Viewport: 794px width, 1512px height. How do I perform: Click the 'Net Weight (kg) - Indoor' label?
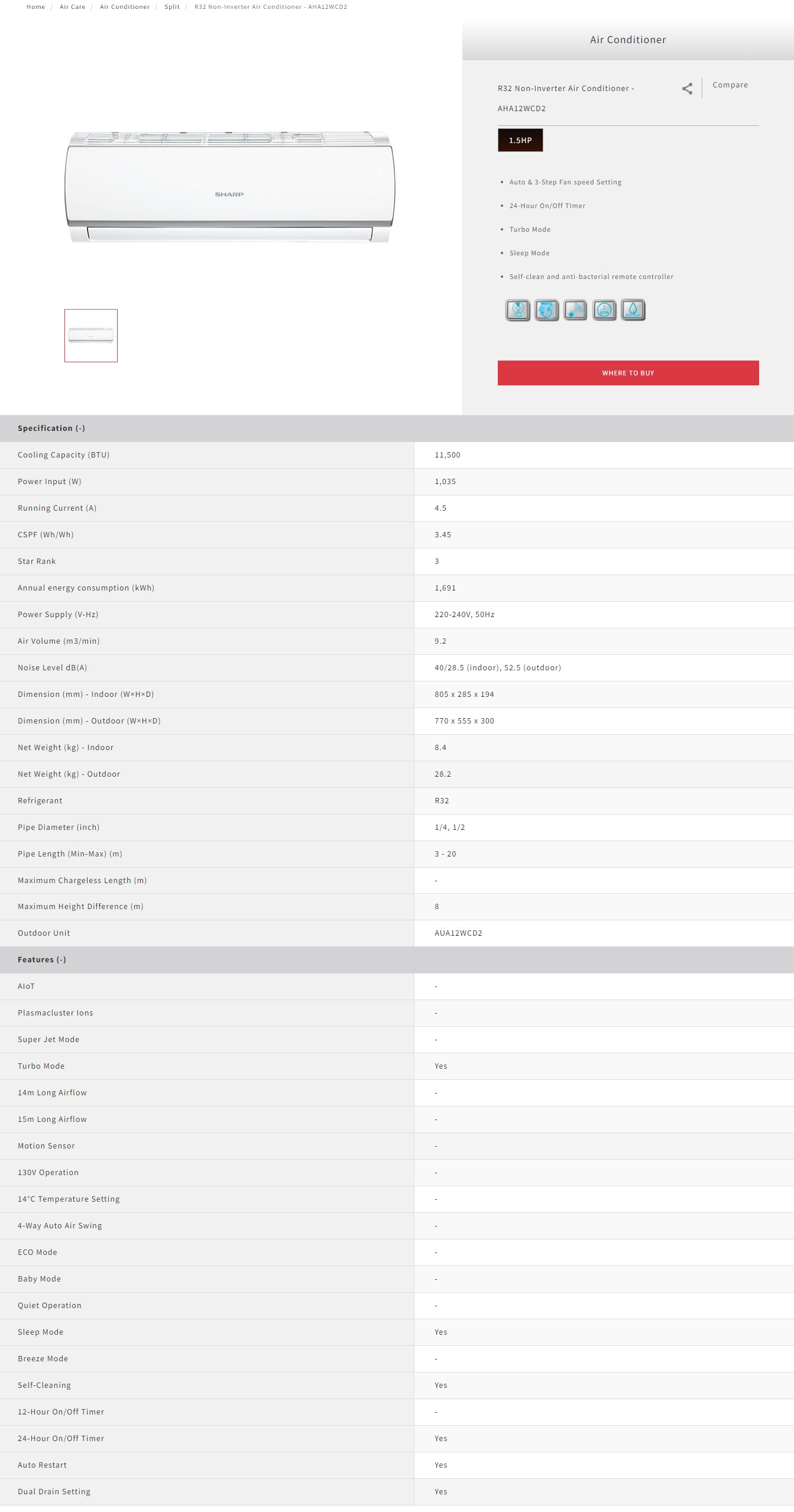[x=66, y=748]
